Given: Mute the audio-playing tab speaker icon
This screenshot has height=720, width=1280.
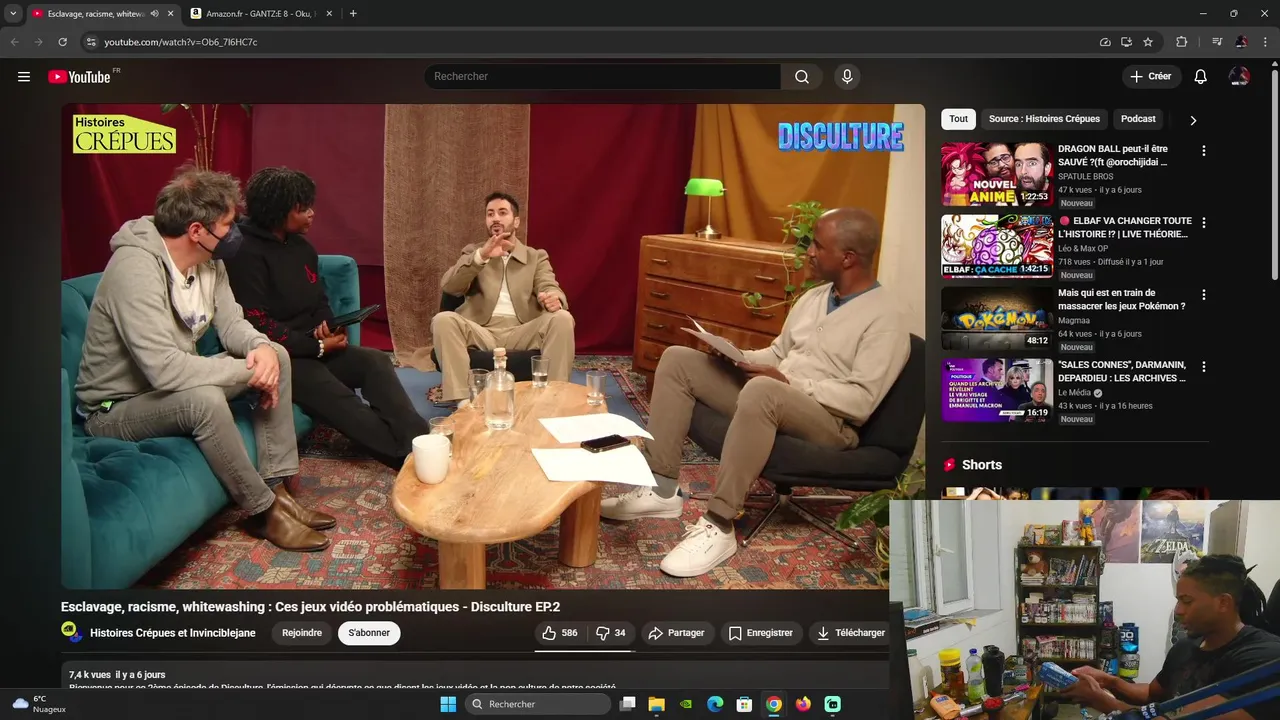Looking at the screenshot, I should click(x=154, y=14).
